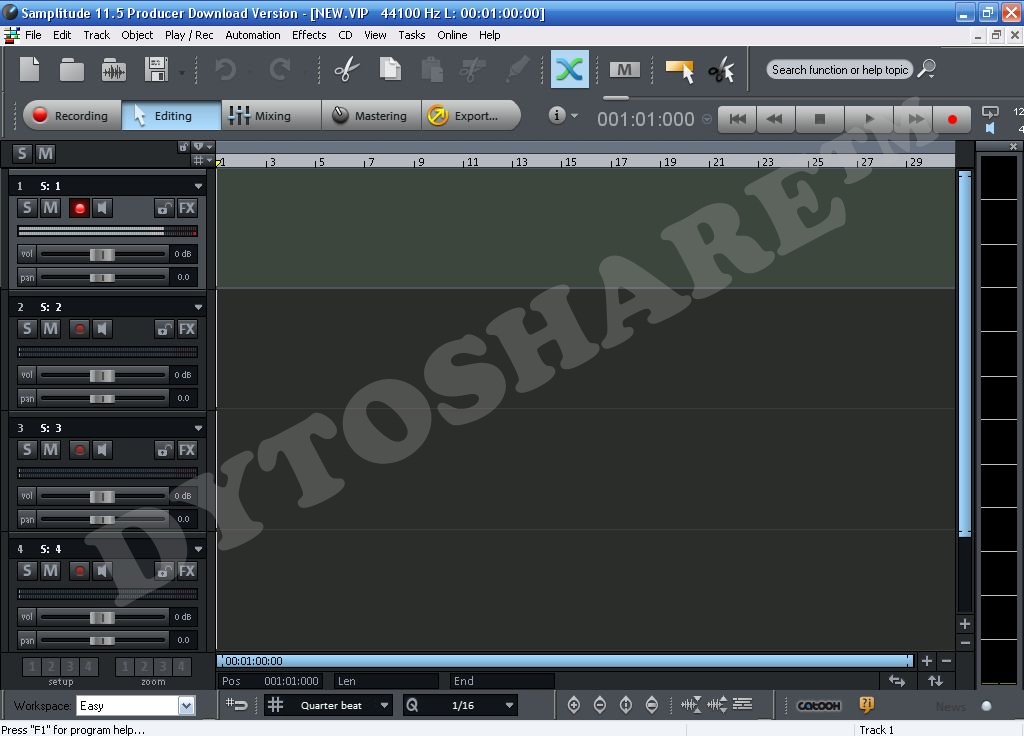The image size is (1024, 736).
Task: Expand the track 2 dropdown arrow
Action: 198,307
